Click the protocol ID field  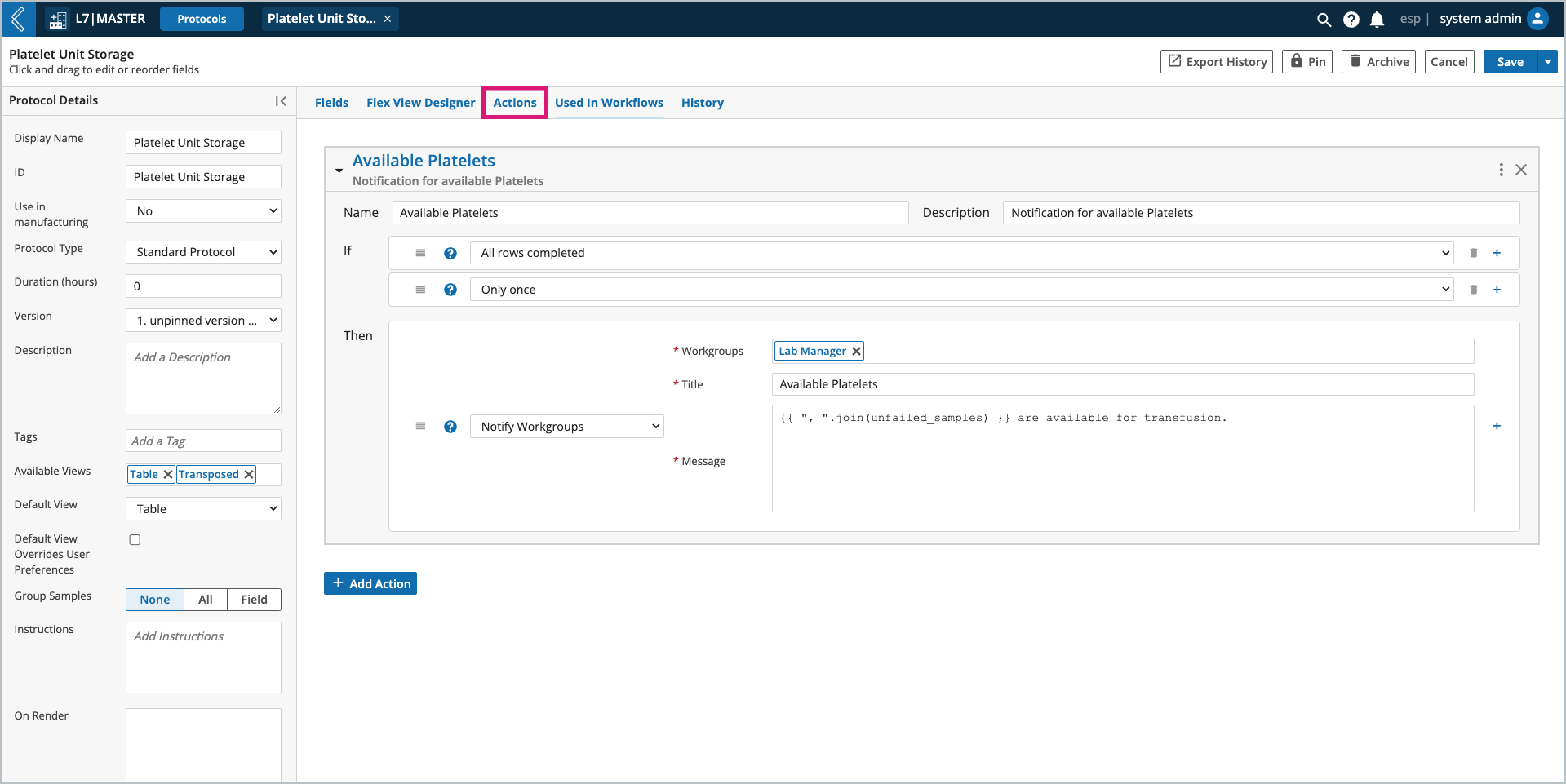203,177
